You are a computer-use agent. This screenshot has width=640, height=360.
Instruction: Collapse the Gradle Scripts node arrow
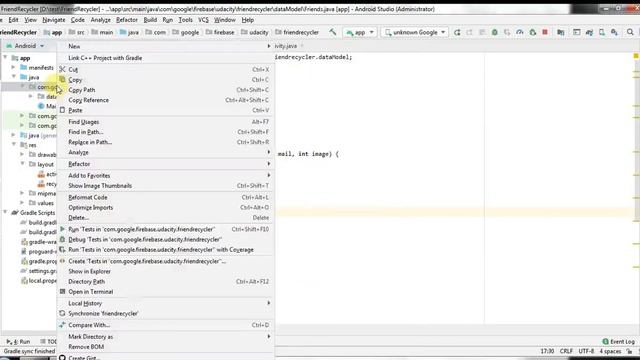(x=5, y=212)
